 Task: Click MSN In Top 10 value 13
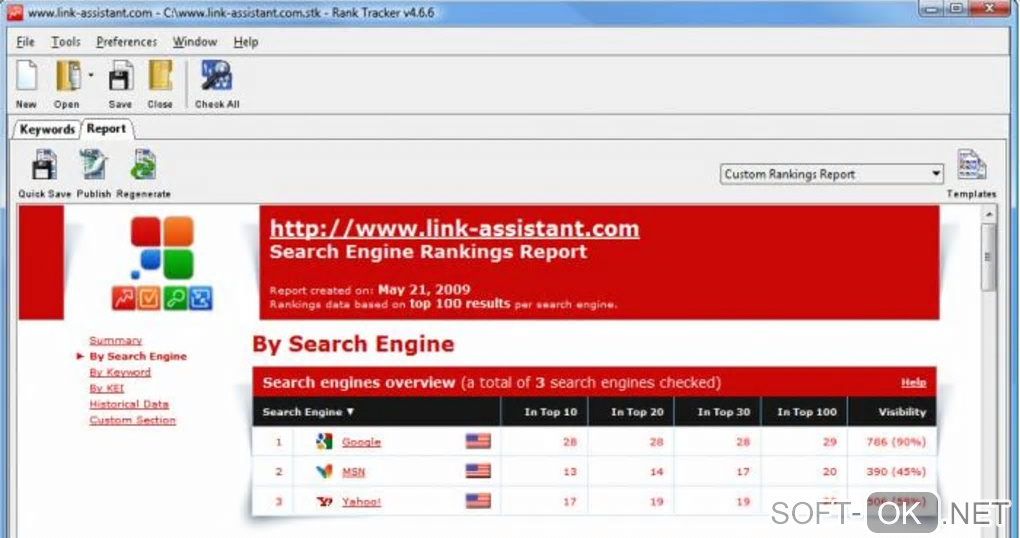pos(570,472)
